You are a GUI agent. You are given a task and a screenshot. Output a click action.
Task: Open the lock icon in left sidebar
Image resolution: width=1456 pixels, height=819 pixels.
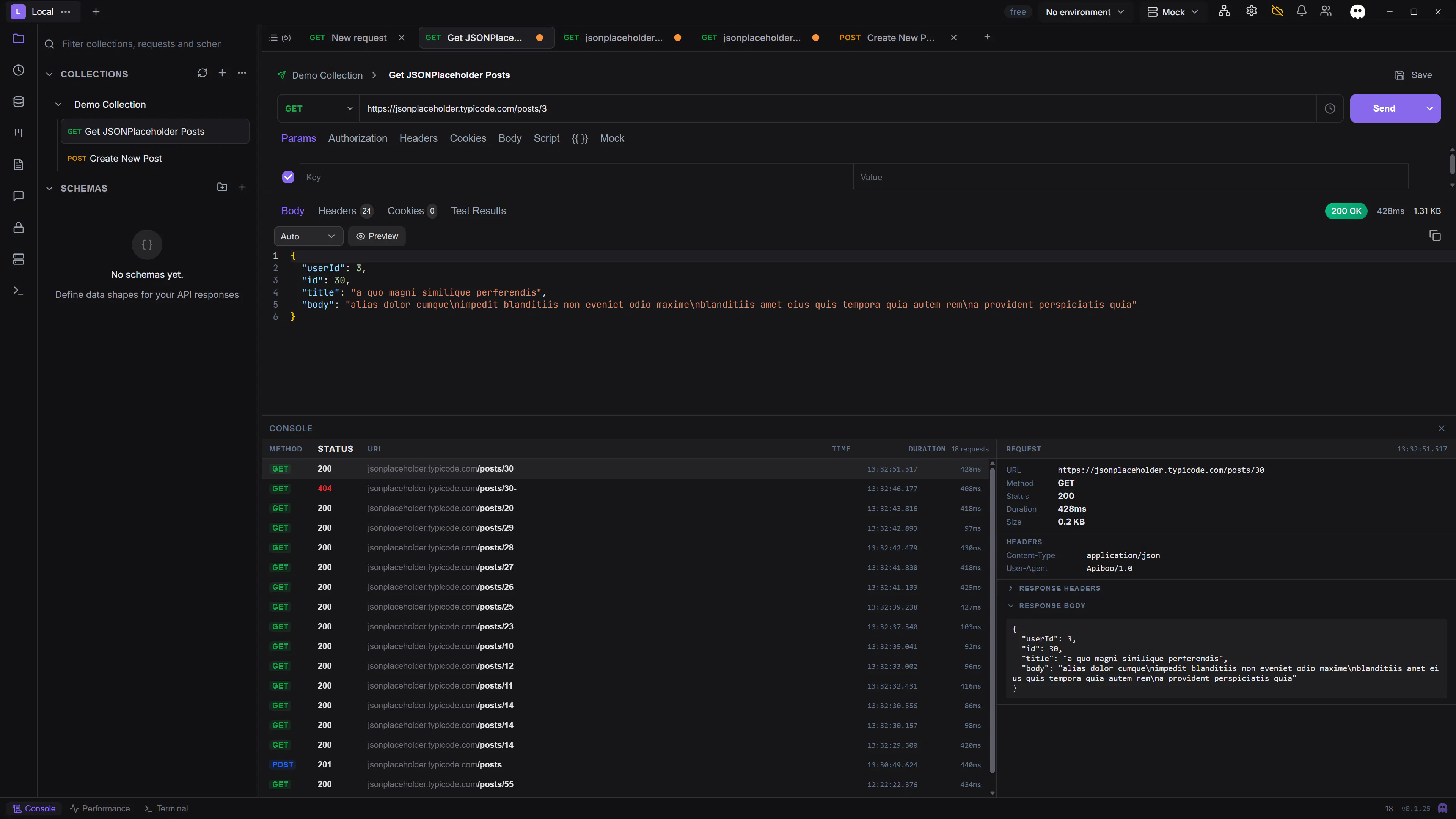tap(19, 228)
